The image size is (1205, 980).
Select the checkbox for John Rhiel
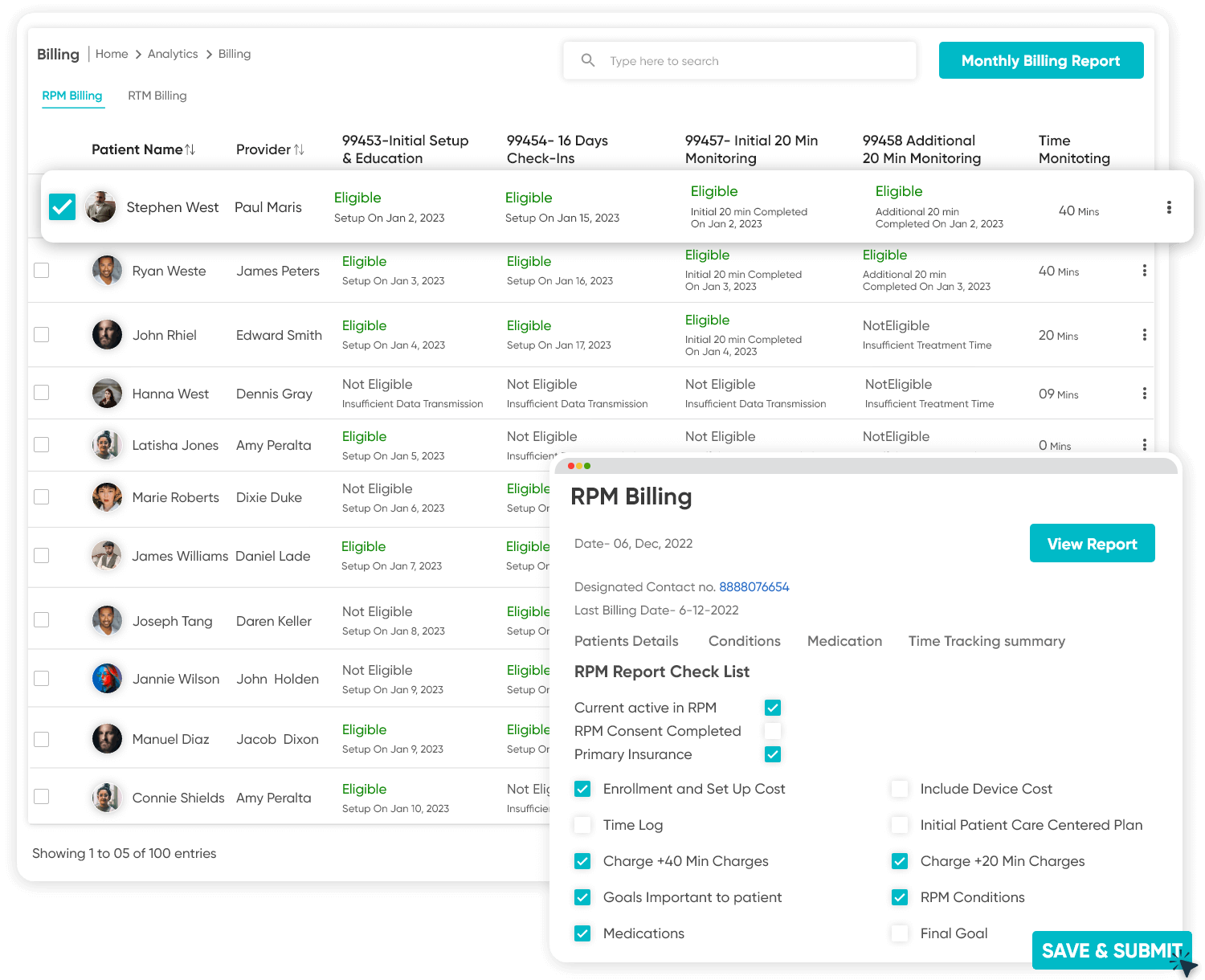tap(42, 335)
